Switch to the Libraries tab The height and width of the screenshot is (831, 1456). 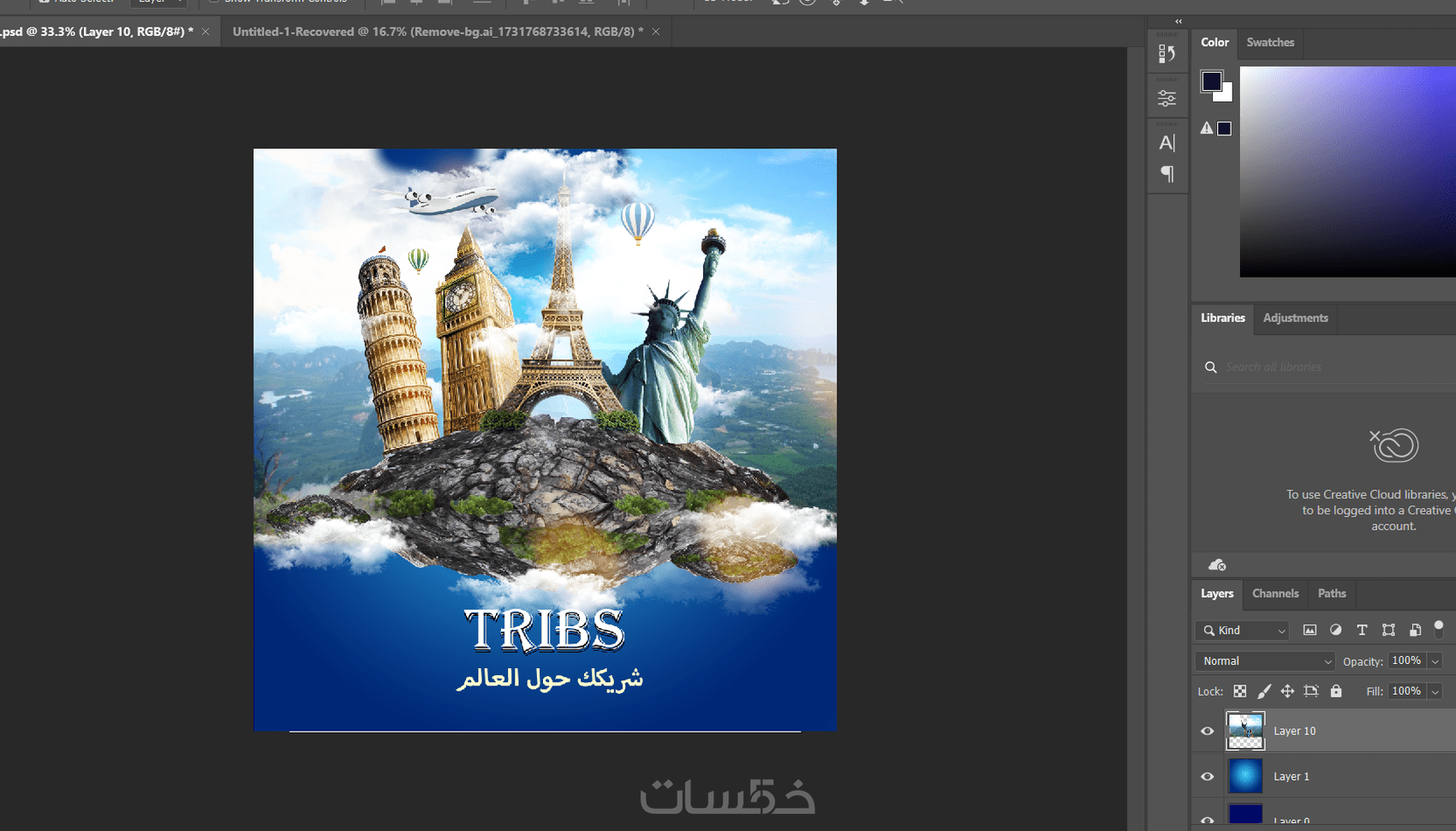(1223, 318)
